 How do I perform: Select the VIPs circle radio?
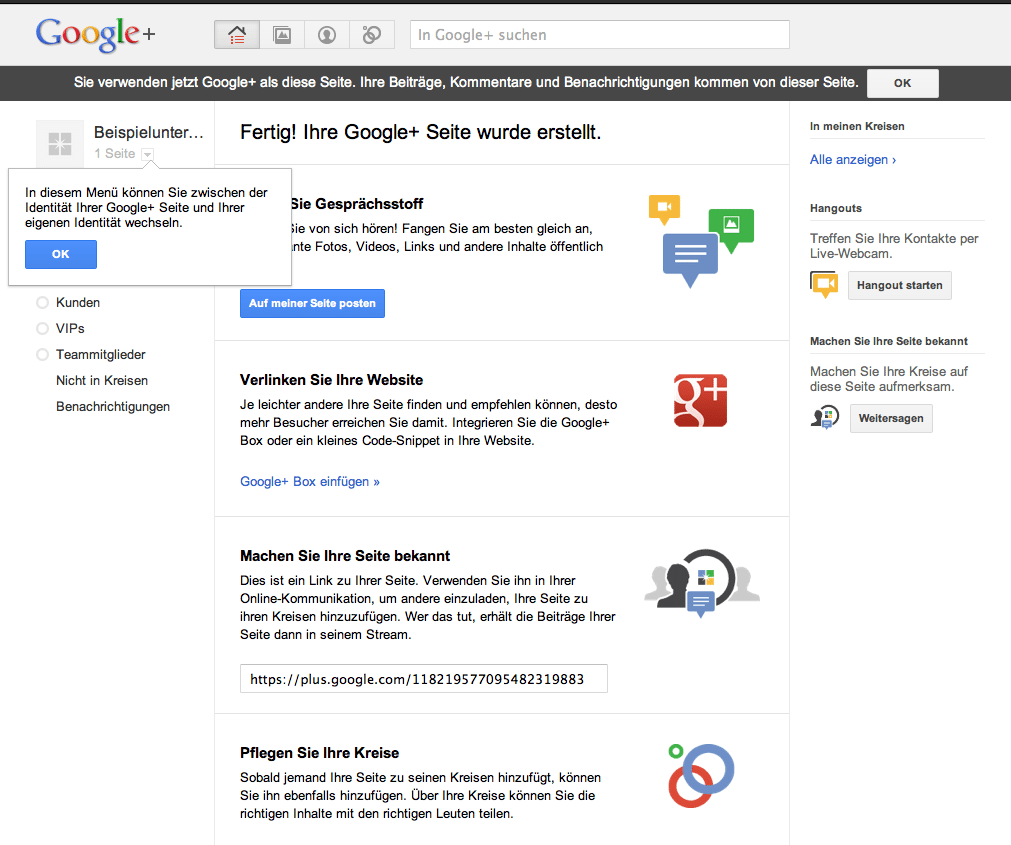[43, 329]
